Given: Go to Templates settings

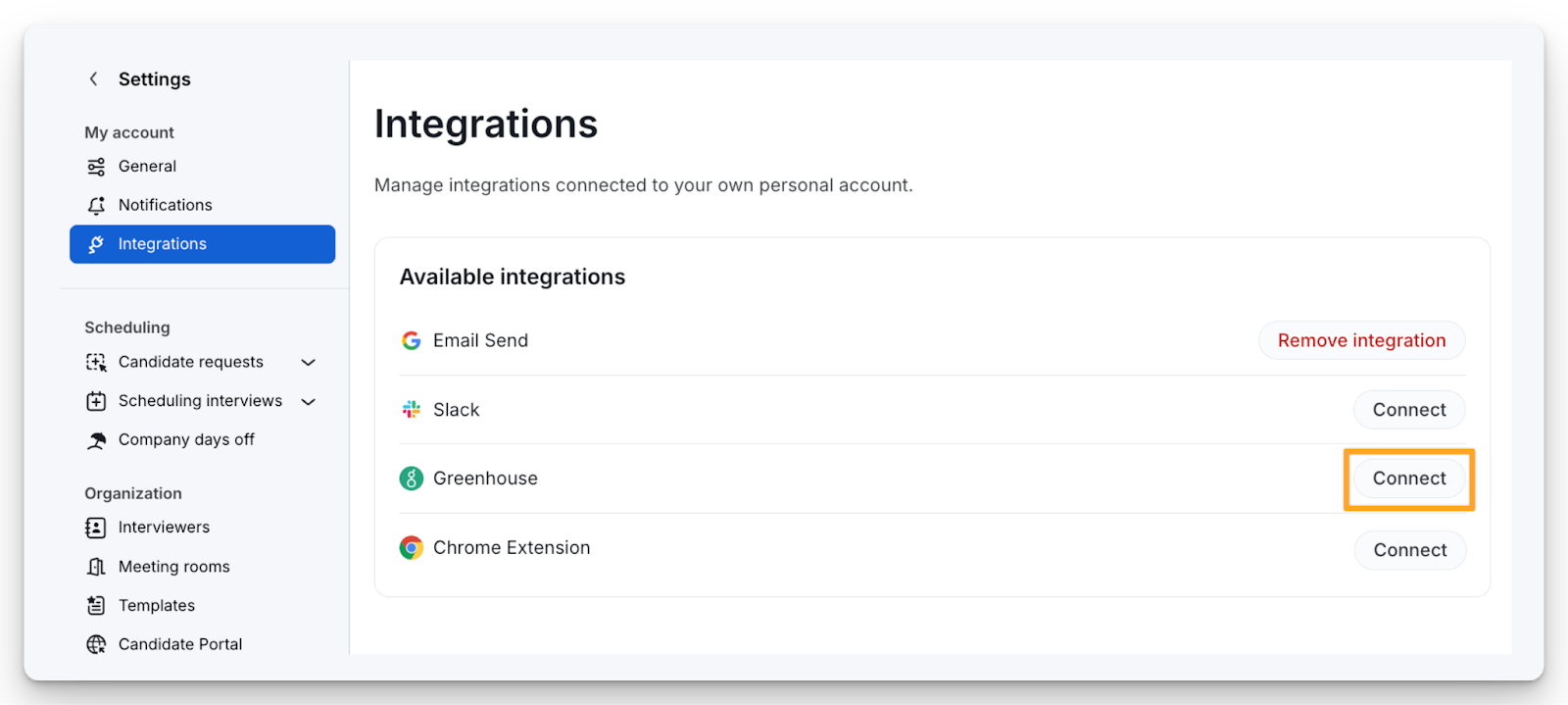Looking at the screenshot, I should click(x=157, y=606).
